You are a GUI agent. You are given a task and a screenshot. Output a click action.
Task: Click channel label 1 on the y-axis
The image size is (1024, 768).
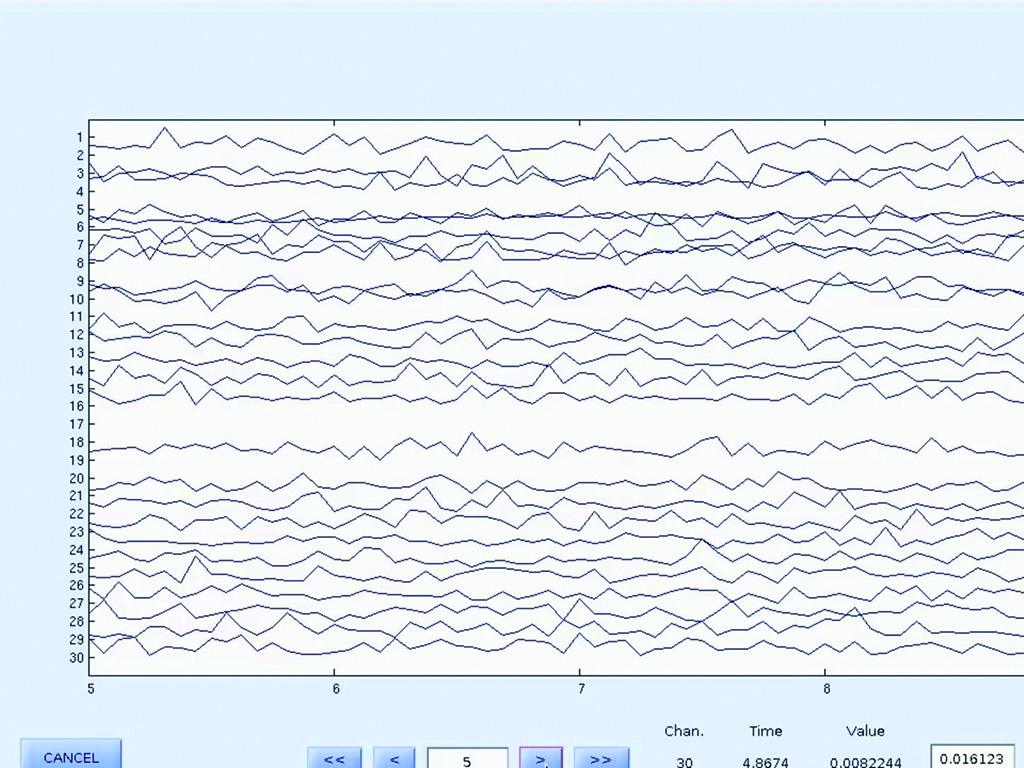click(79, 137)
